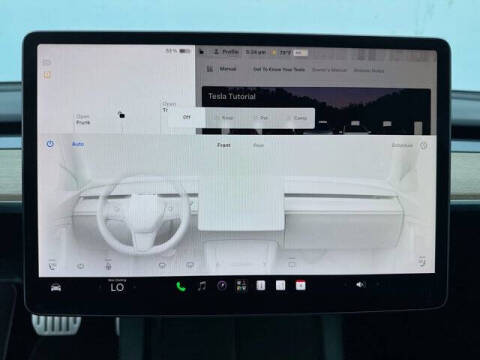
Task: Raise temperature with arrow right of LO
Action: pyautogui.click(x=135, y=287)
